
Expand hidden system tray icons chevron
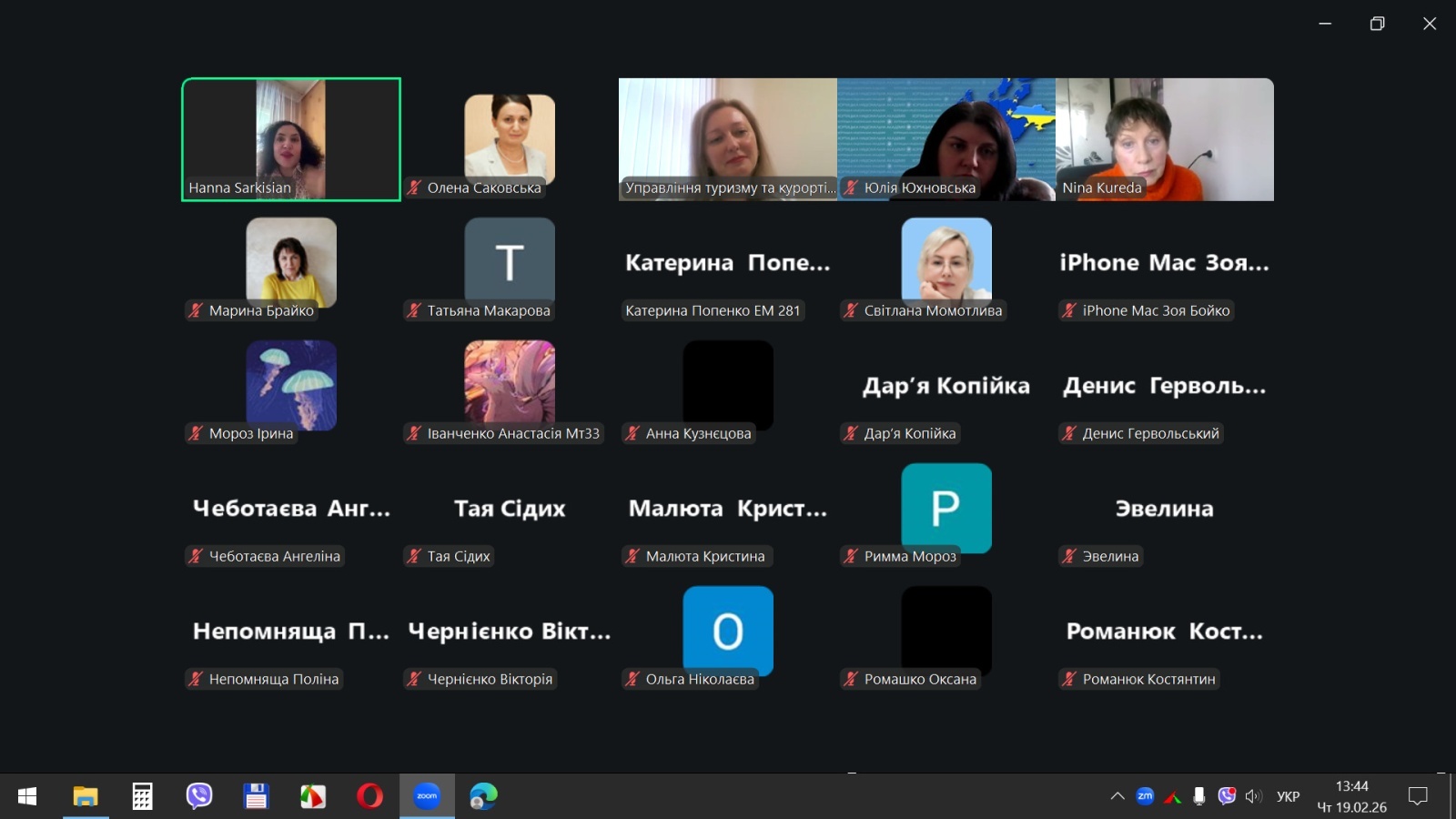(1117, 796)
